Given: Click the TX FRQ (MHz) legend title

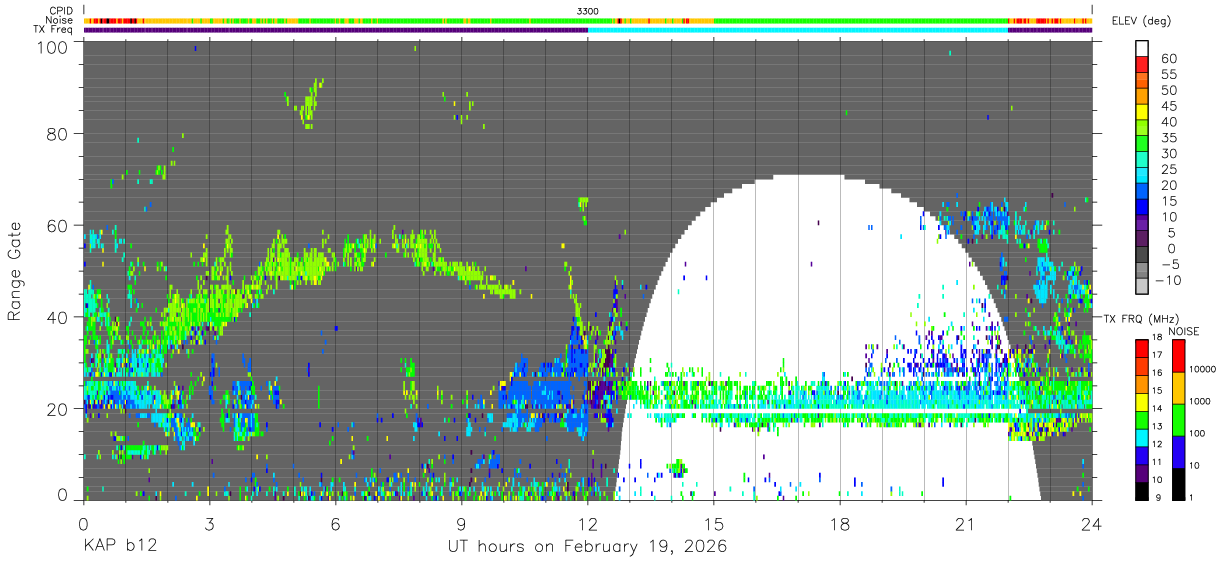Looking at the screenshot, I should click(x=1141, y=319).
